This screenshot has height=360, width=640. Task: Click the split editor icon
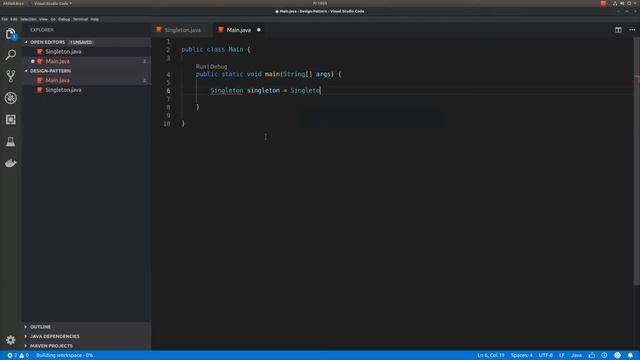(618, 30)
